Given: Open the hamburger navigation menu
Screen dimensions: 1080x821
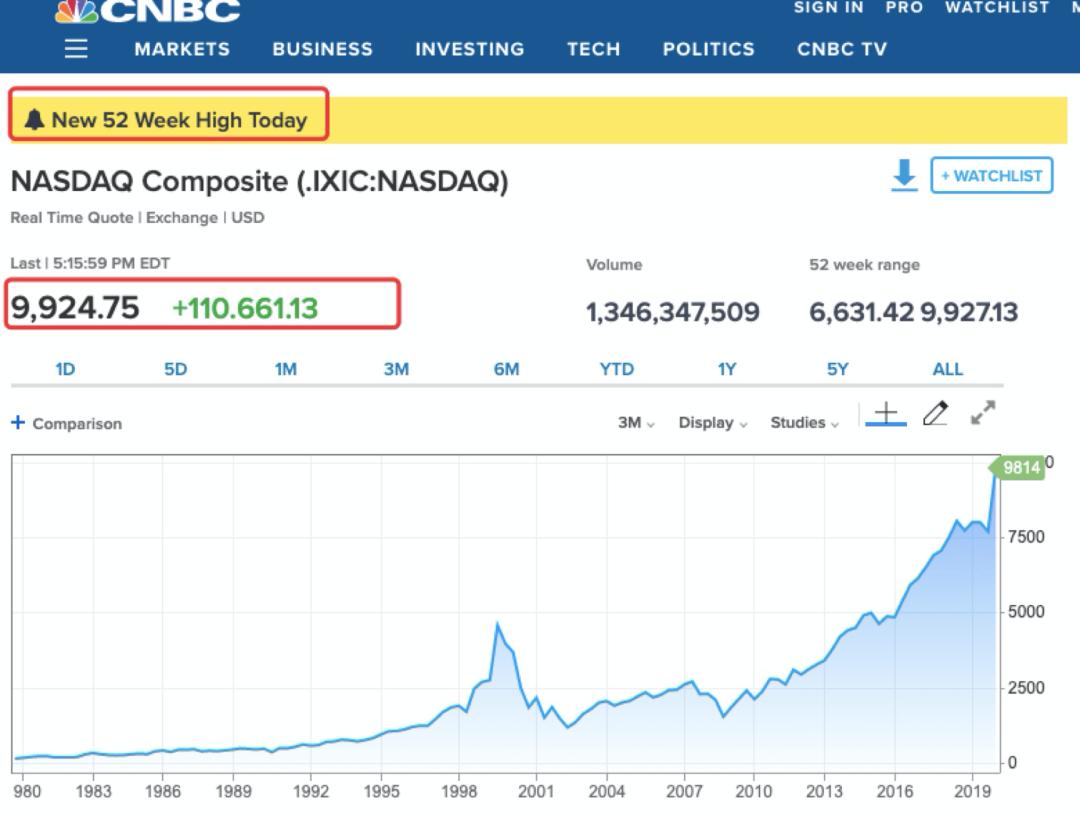Looking at the screenshot, I should (x=76, y=49).
